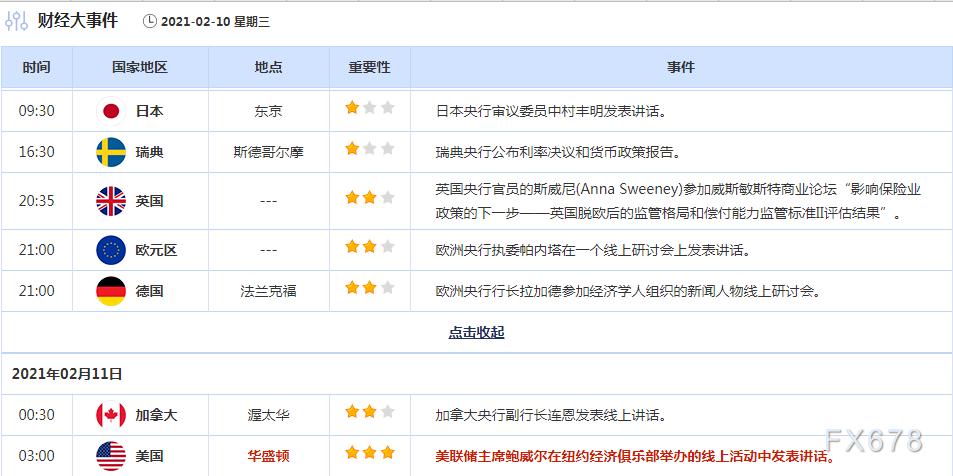Click the Sweden flag icon

click(x=111, y=152)
